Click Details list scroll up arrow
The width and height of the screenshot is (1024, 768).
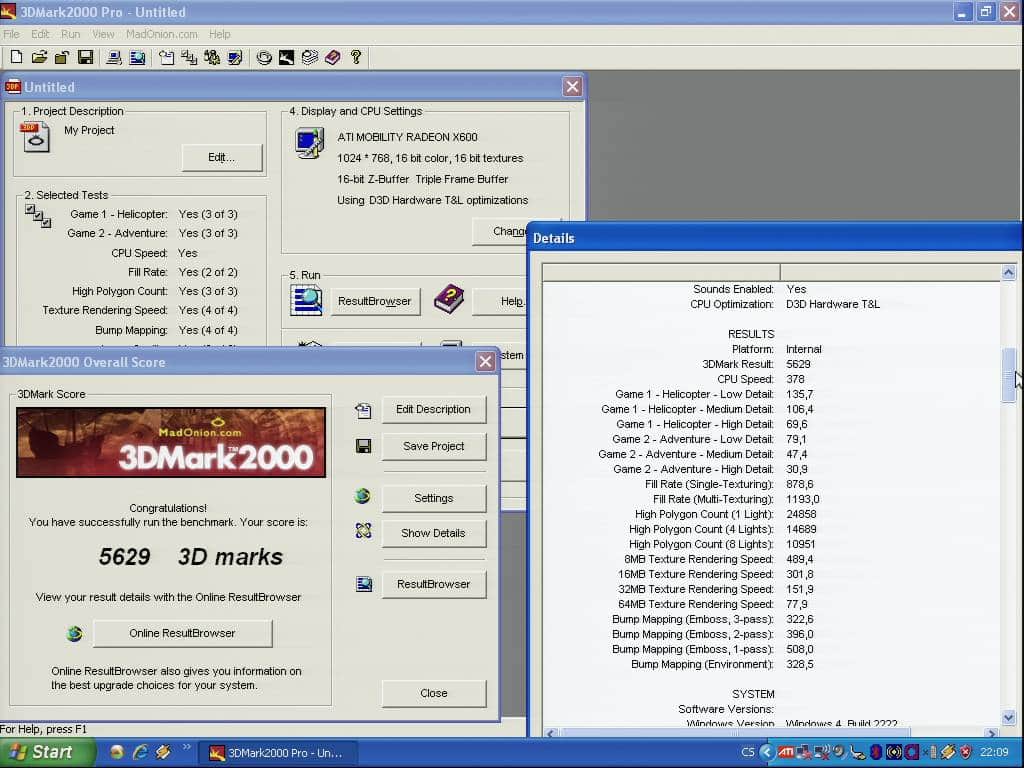click(x=1009, y=272)
